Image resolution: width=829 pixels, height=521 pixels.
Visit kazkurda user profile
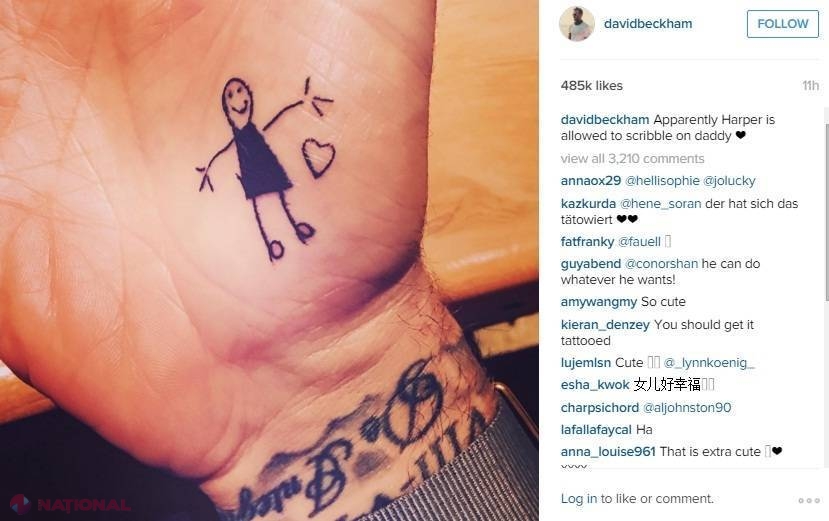(x=588, y=204)
